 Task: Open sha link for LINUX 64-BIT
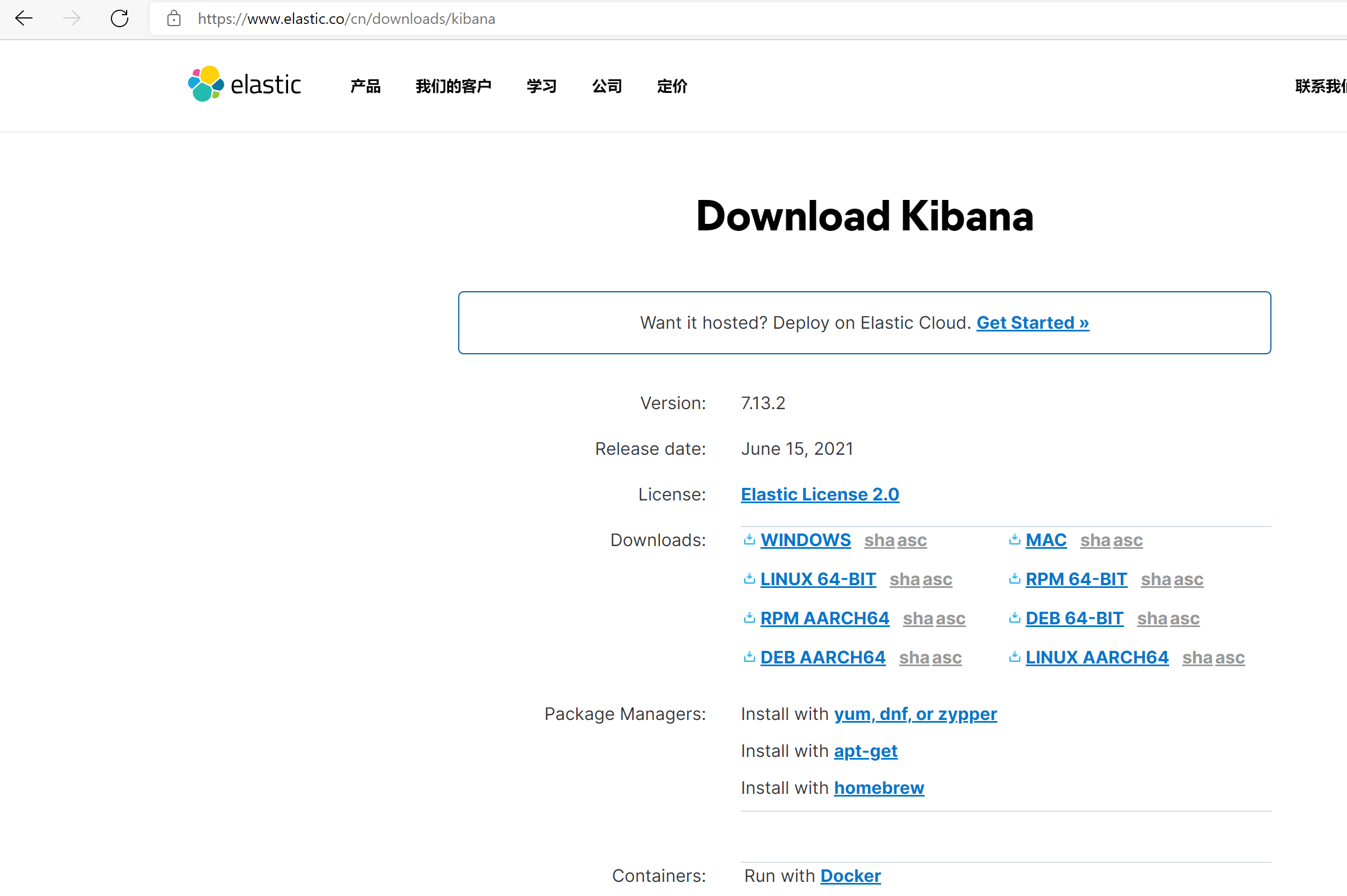905,579
